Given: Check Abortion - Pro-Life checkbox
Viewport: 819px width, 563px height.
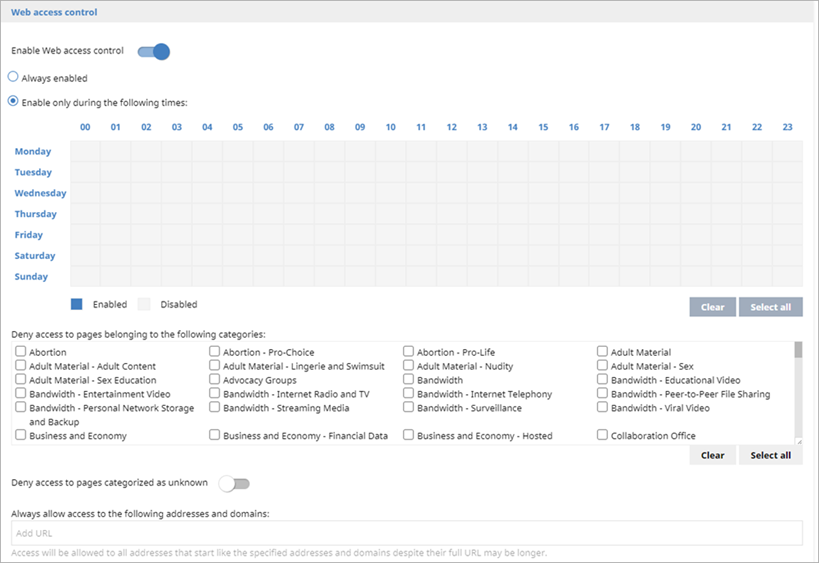Looking at the screenshot, I should coord(408,351).
